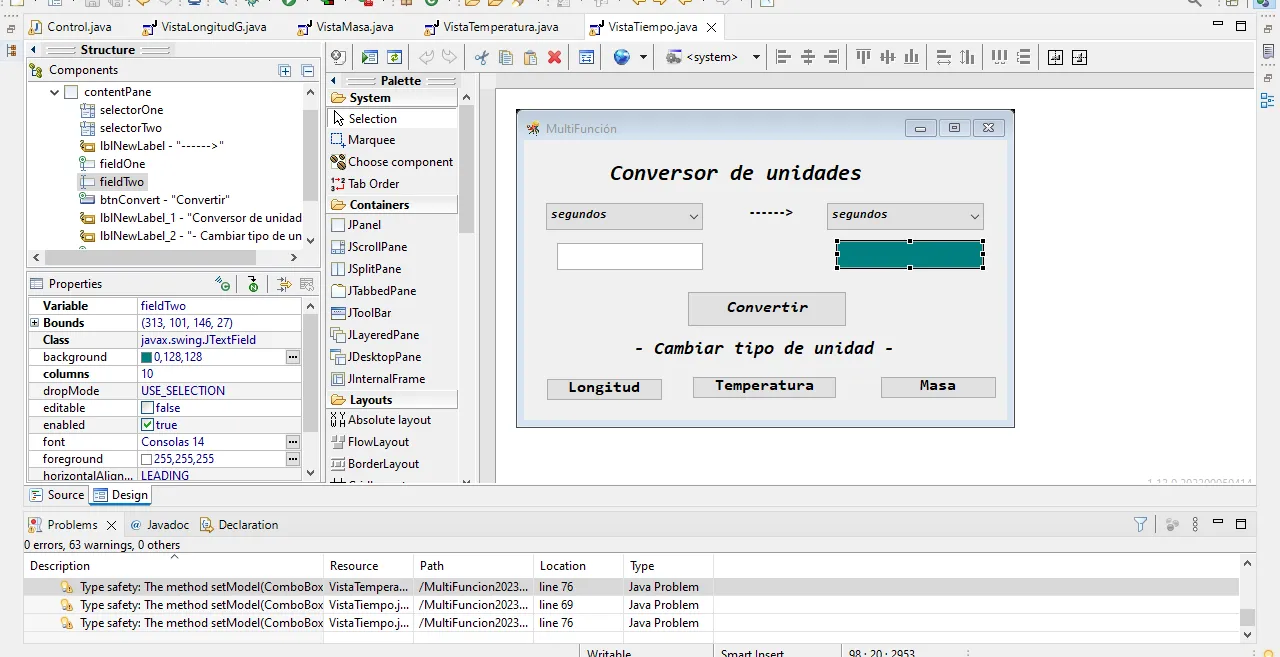Click the empty white text field in preview
This screenshot has height=657, width=1280.
(x=630, y=257)
